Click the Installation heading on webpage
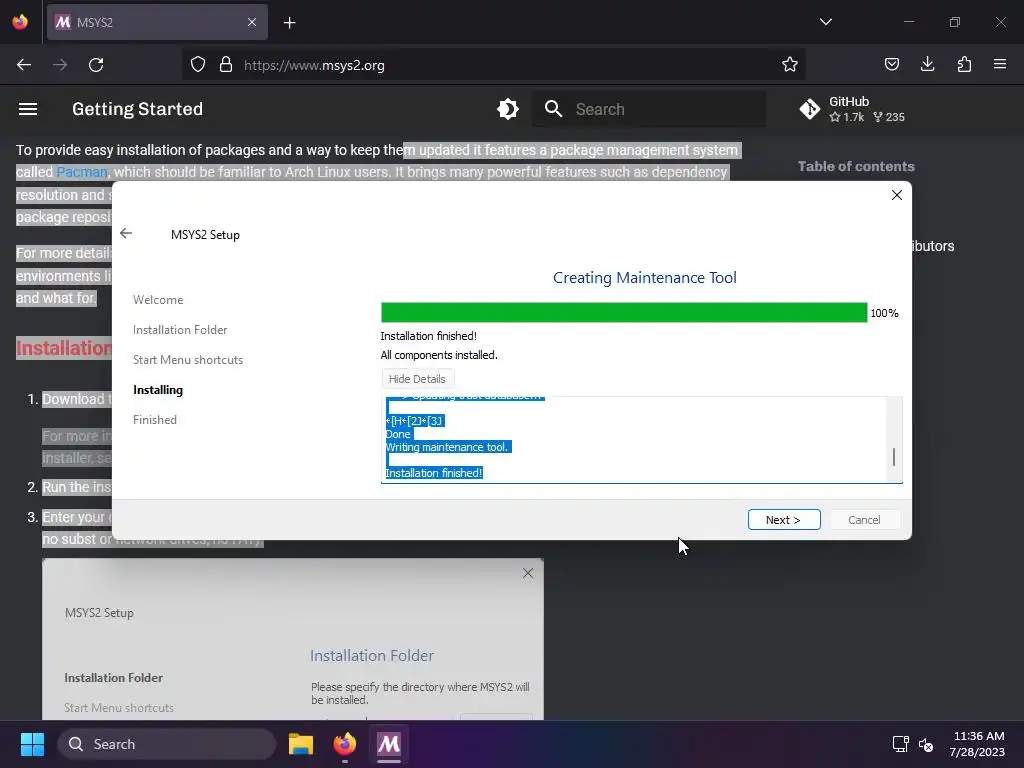Screen dimensions: 1024x768 tap(64, 348)
